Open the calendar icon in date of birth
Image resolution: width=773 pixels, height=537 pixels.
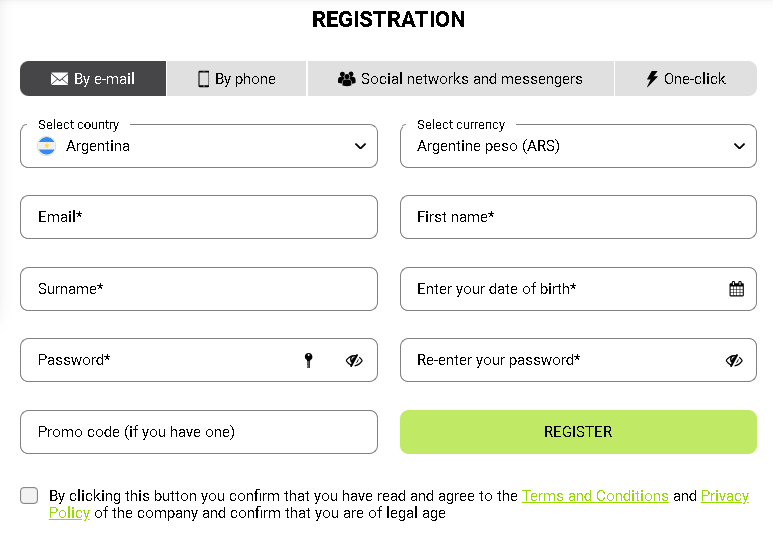point(737,289)
